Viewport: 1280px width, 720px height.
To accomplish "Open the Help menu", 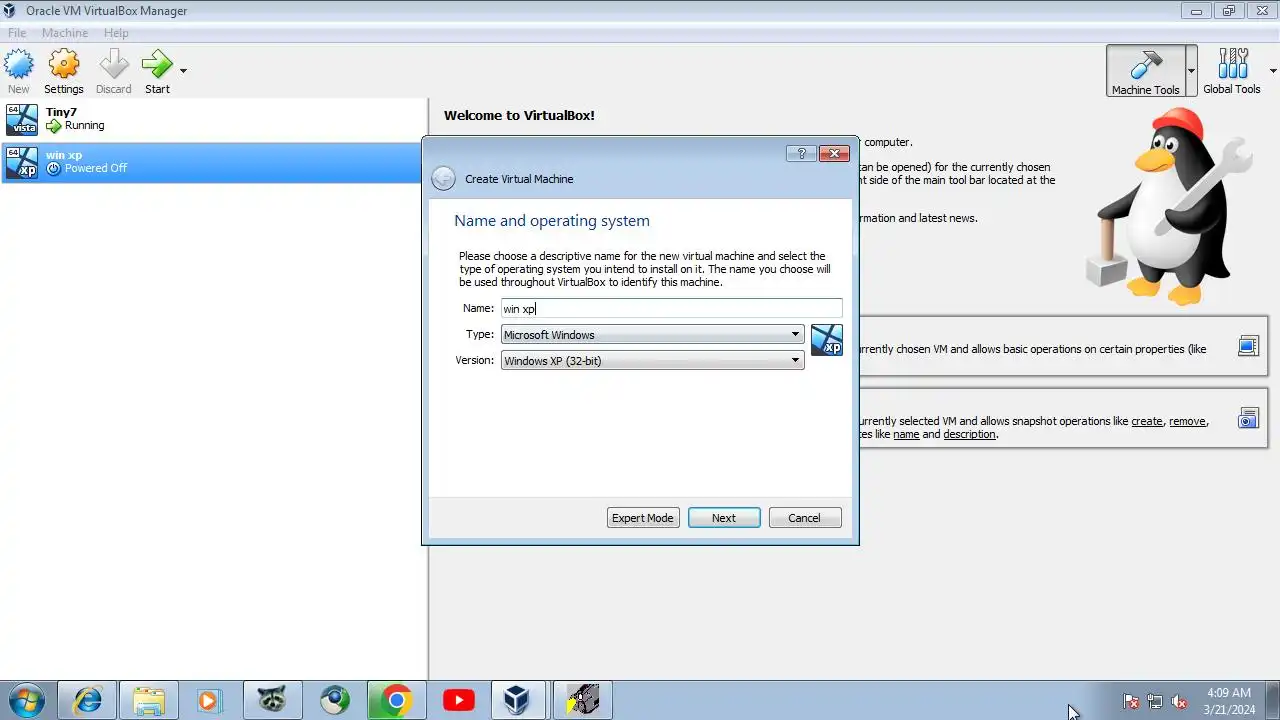I will click(116, 33).
